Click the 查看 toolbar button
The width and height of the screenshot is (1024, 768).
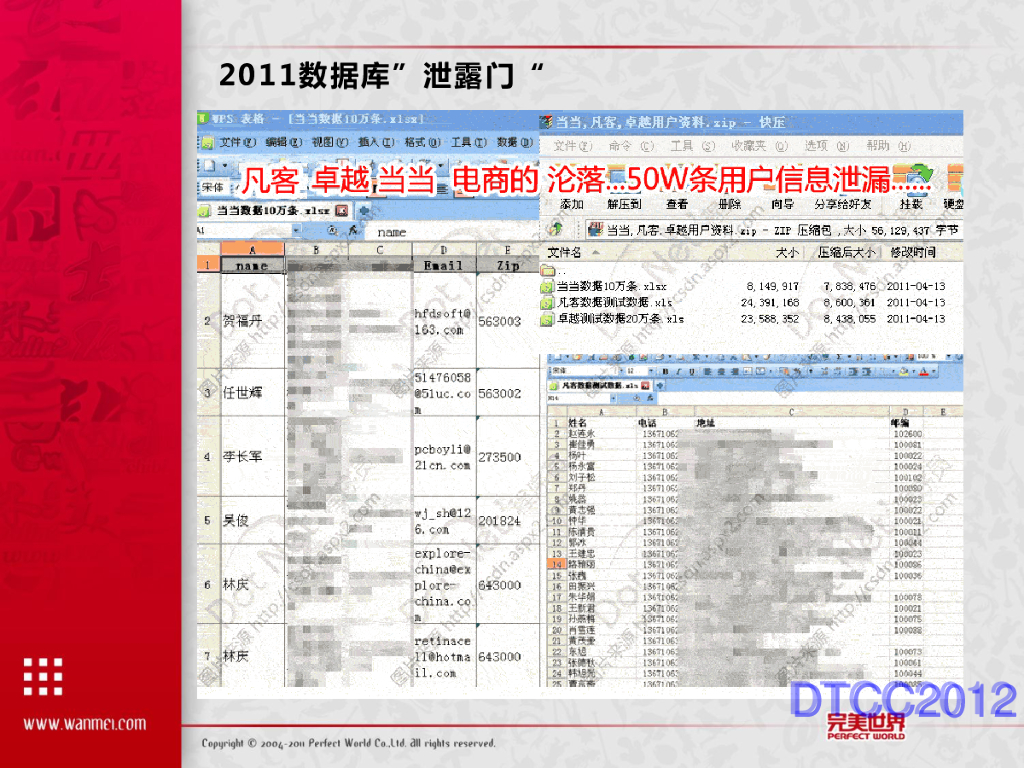point(677,204)
